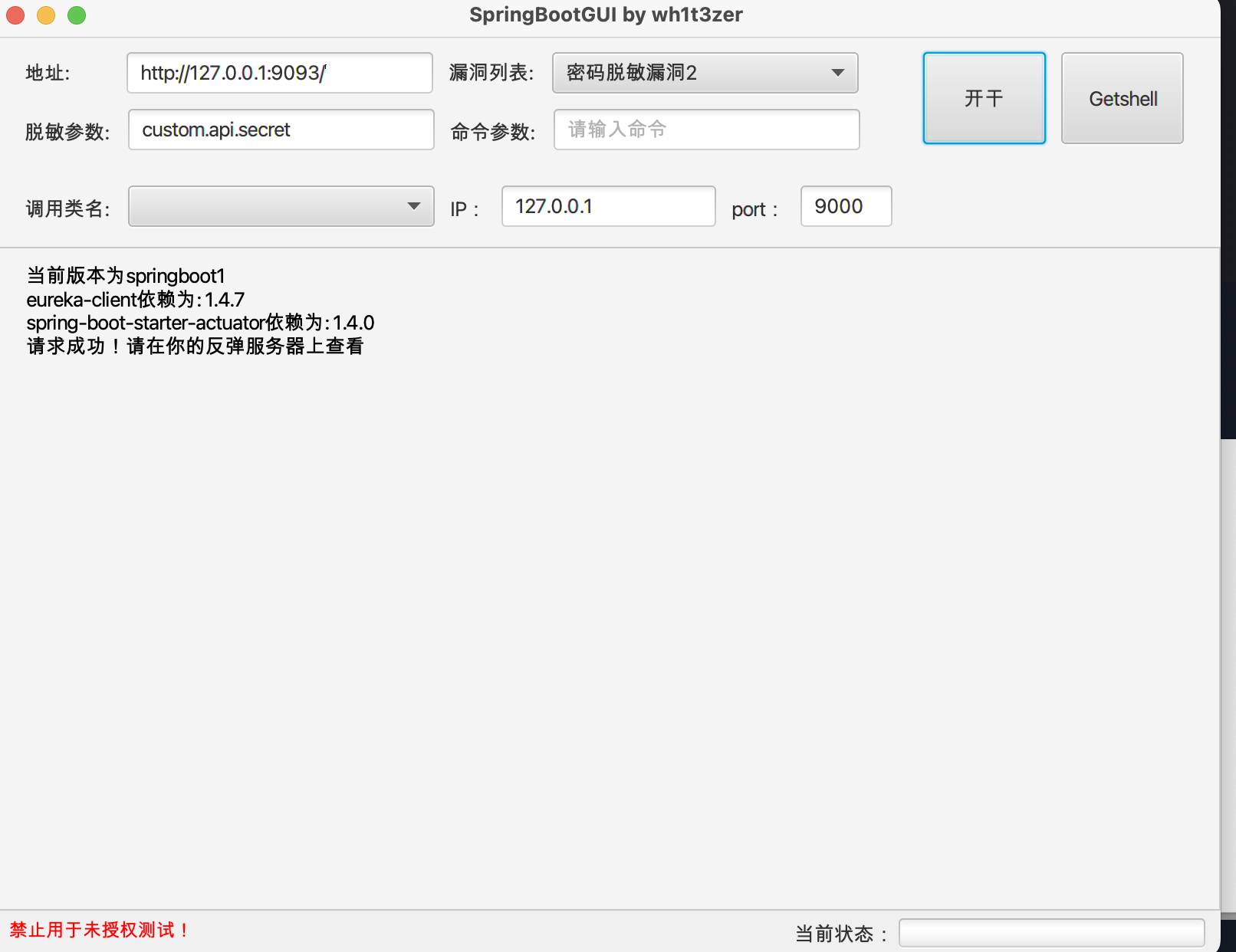Click the window title SpringBootGUI by wh1t3zer
The width and height of the screenshot is (1236, 952).
tap(606, 15)
